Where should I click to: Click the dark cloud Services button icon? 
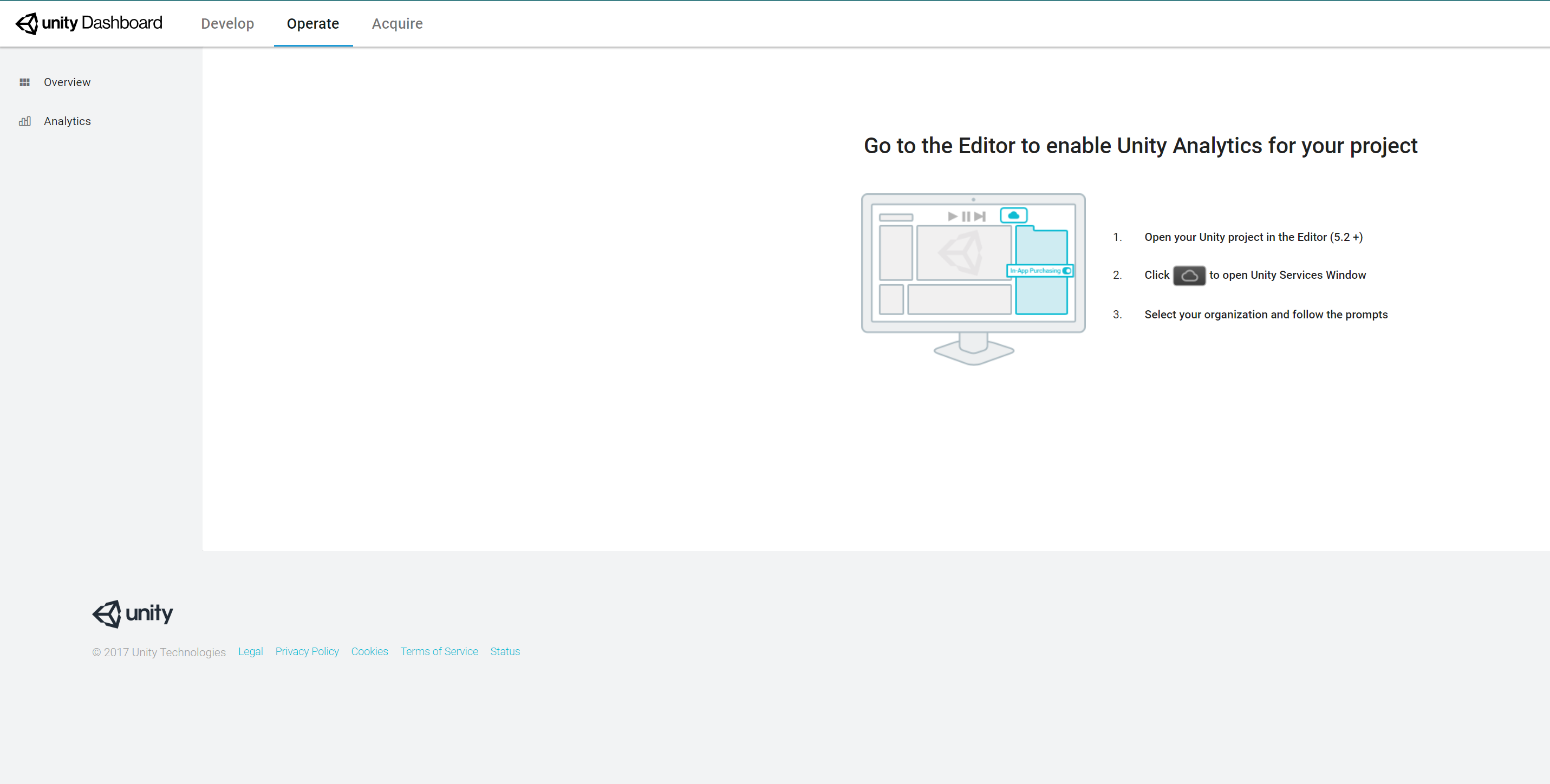pyautogui.click(x=1188, y=276)
